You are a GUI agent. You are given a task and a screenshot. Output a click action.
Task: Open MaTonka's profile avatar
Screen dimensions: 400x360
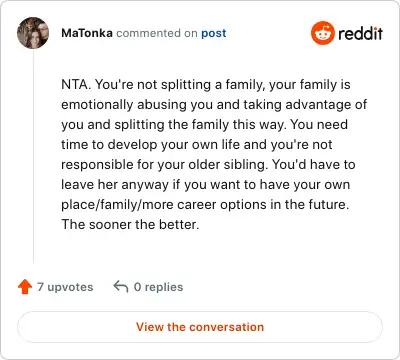(33, 33)
